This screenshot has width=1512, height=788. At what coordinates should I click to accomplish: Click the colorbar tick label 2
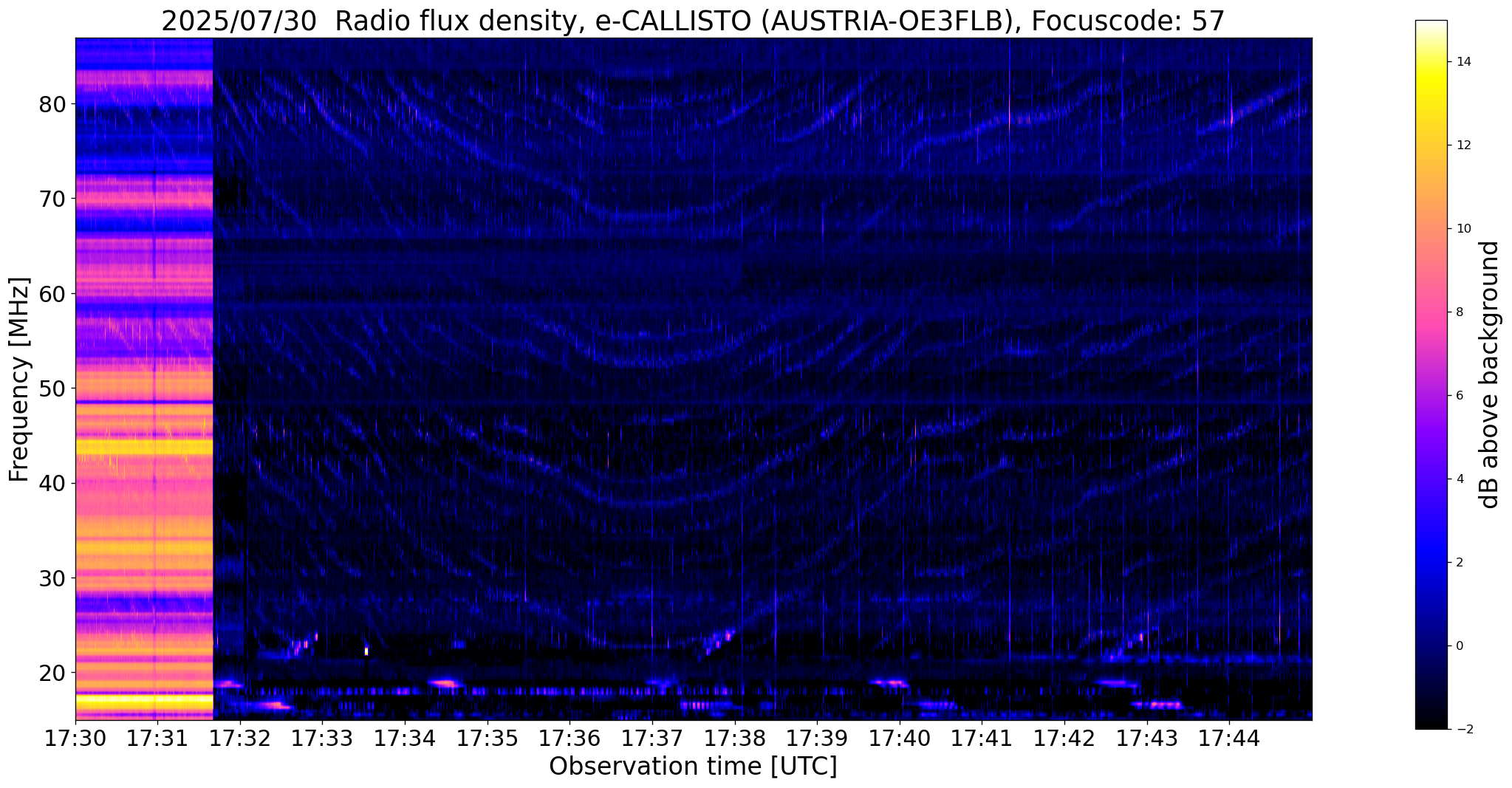click(1460, 563)
